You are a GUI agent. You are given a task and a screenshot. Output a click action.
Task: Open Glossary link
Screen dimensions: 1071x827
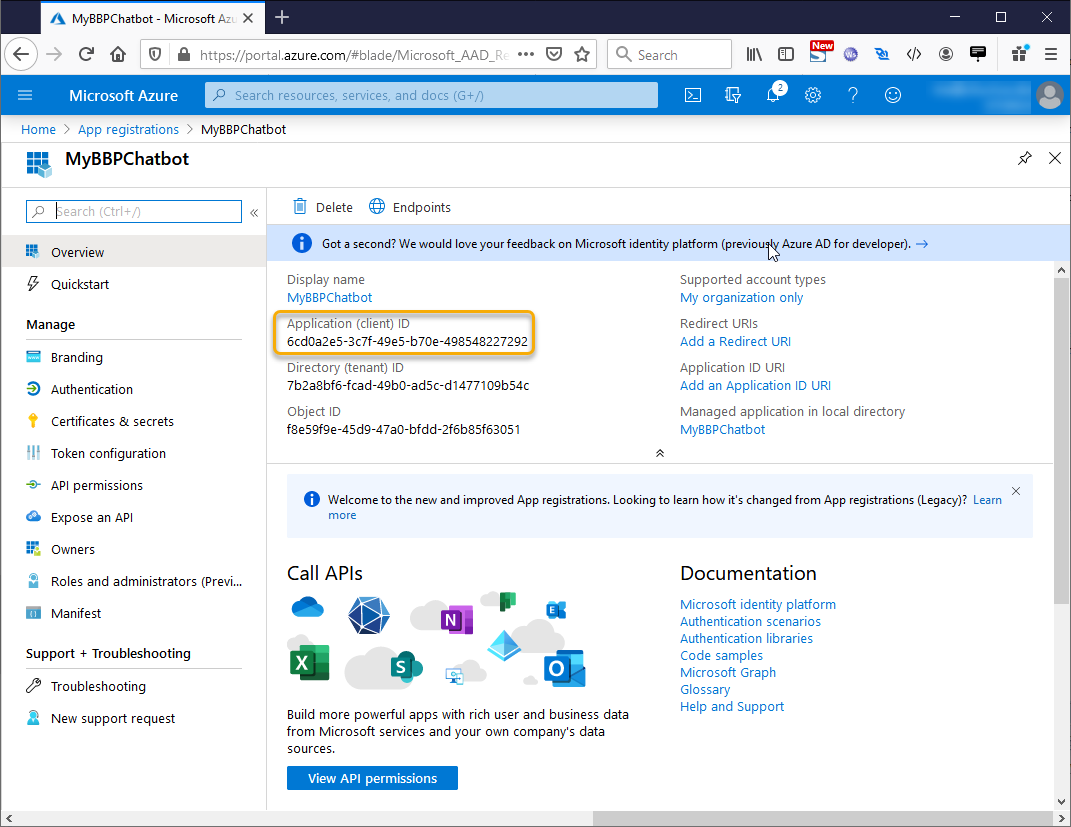tap(705, 690)
